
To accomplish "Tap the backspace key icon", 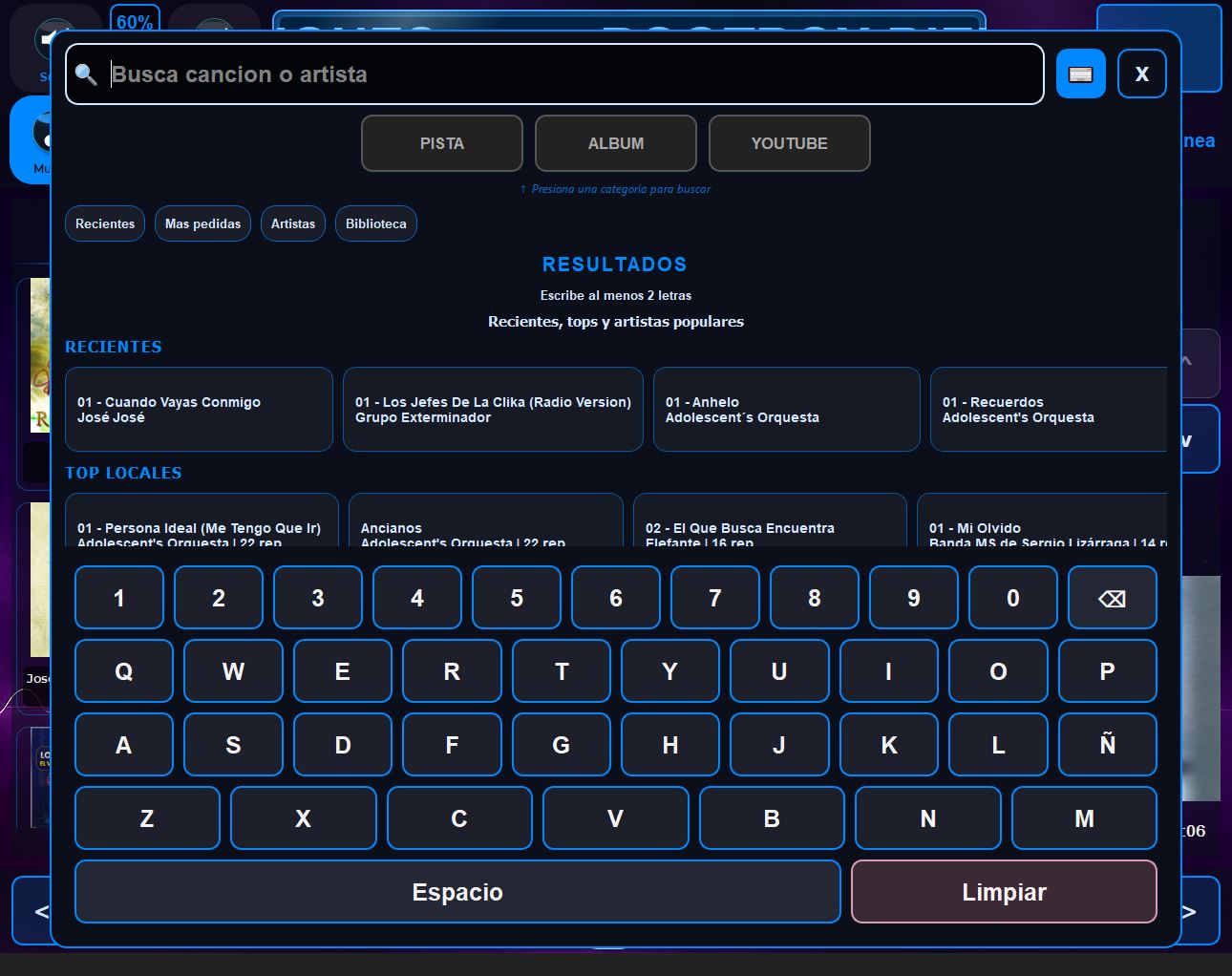I will tap(1113, 598).
